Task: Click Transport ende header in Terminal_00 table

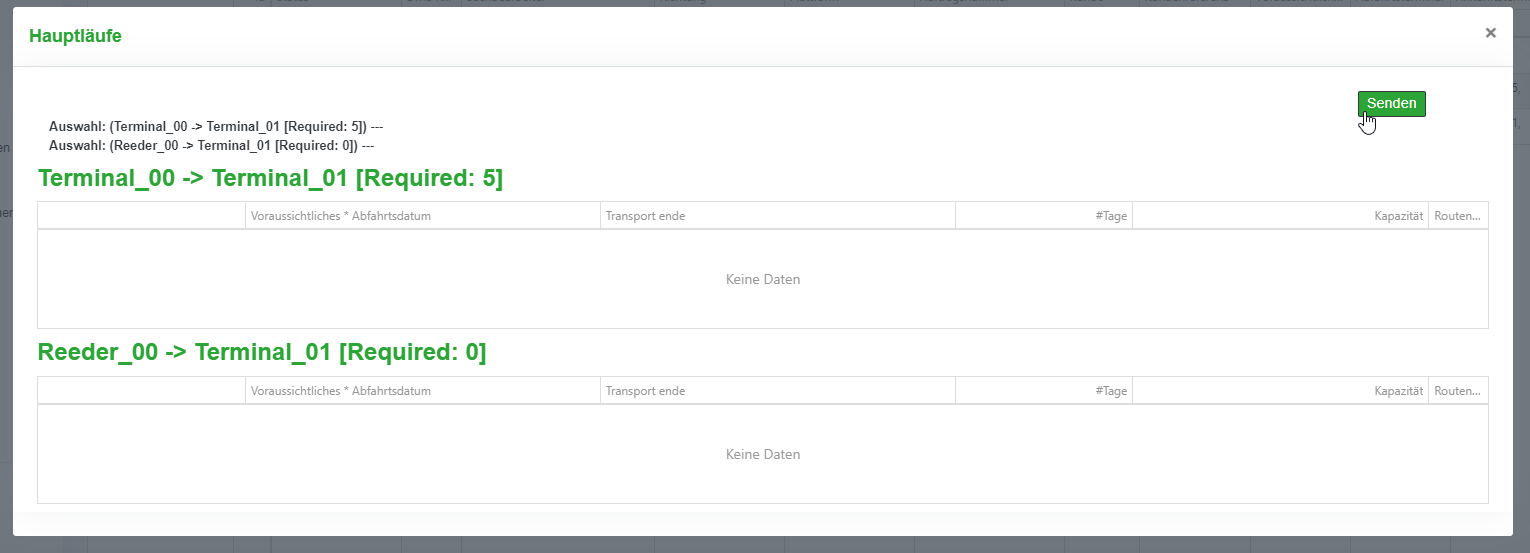Action: point(646,216)
